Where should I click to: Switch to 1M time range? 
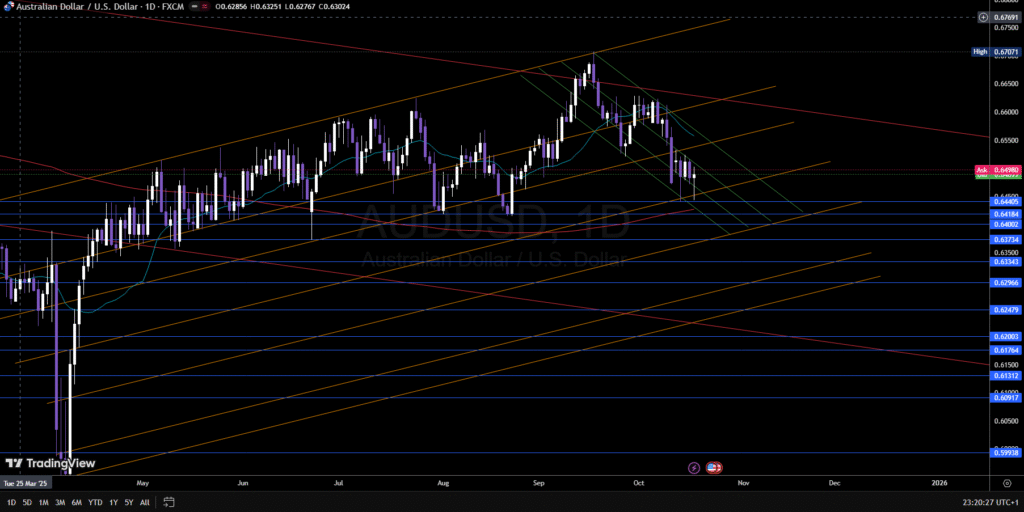tap(43, 502)
